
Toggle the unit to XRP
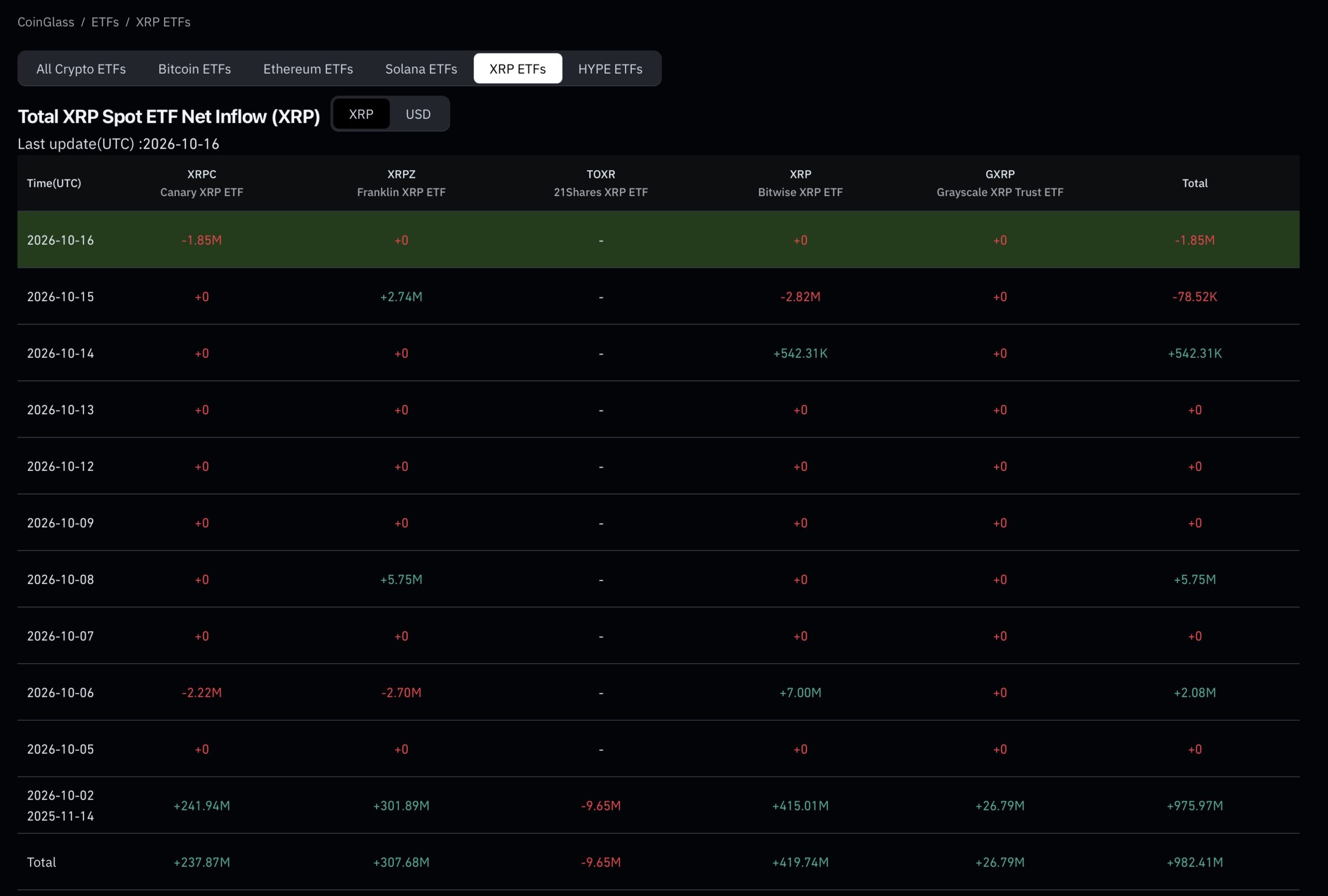pyautogui.click(x=361, y=114)
